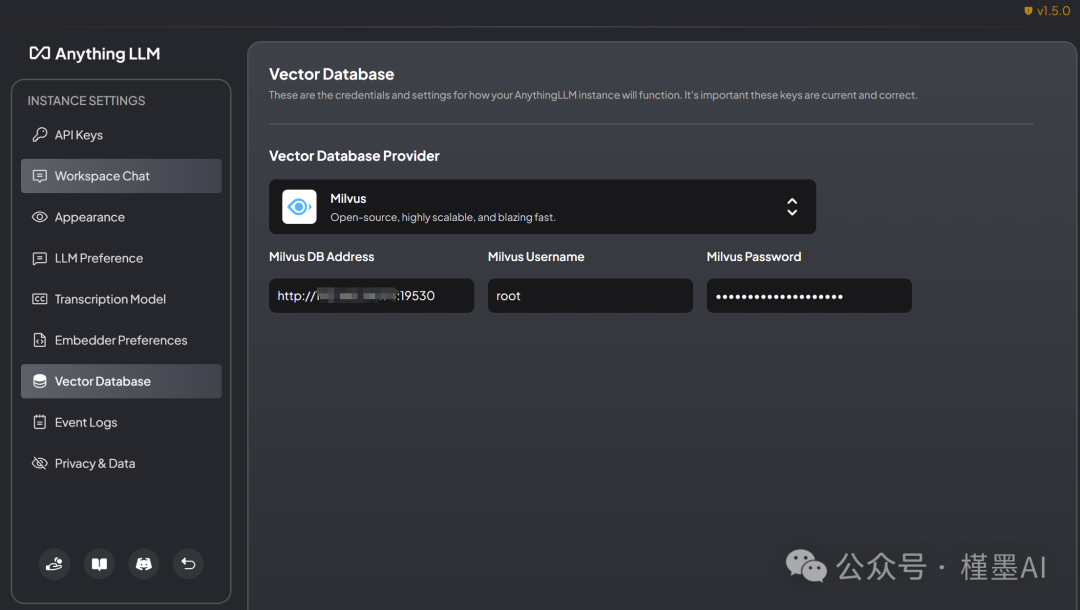
Task: Click the Milvus Username field
Action: tap(590, 296)
